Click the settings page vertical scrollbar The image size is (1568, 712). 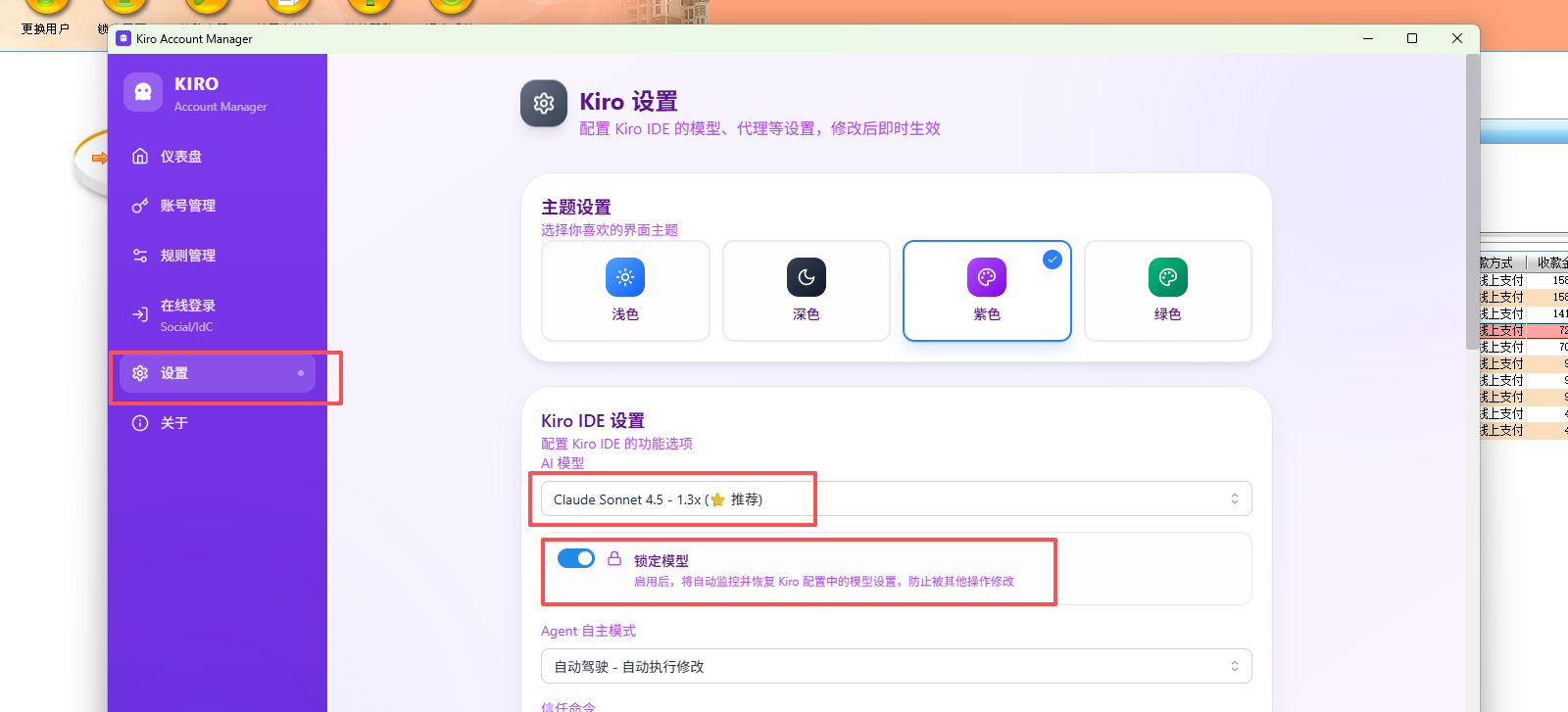1472,201
